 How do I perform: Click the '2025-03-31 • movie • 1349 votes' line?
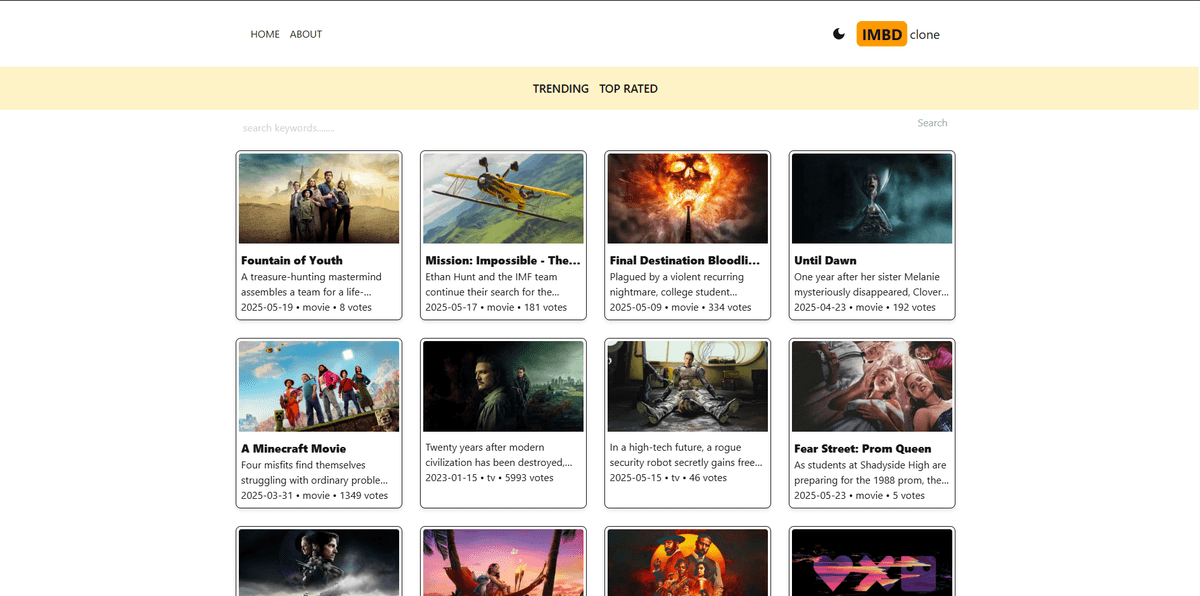point(315,495)
